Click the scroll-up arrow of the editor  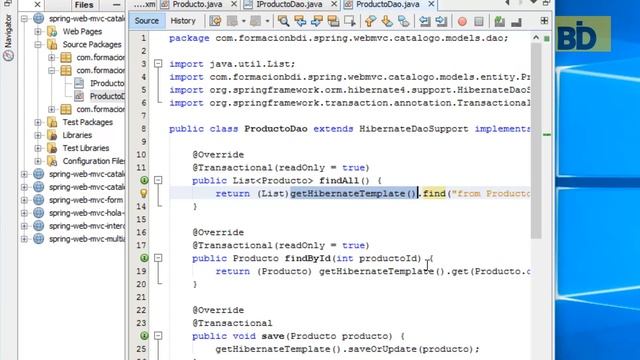(536, 38)
